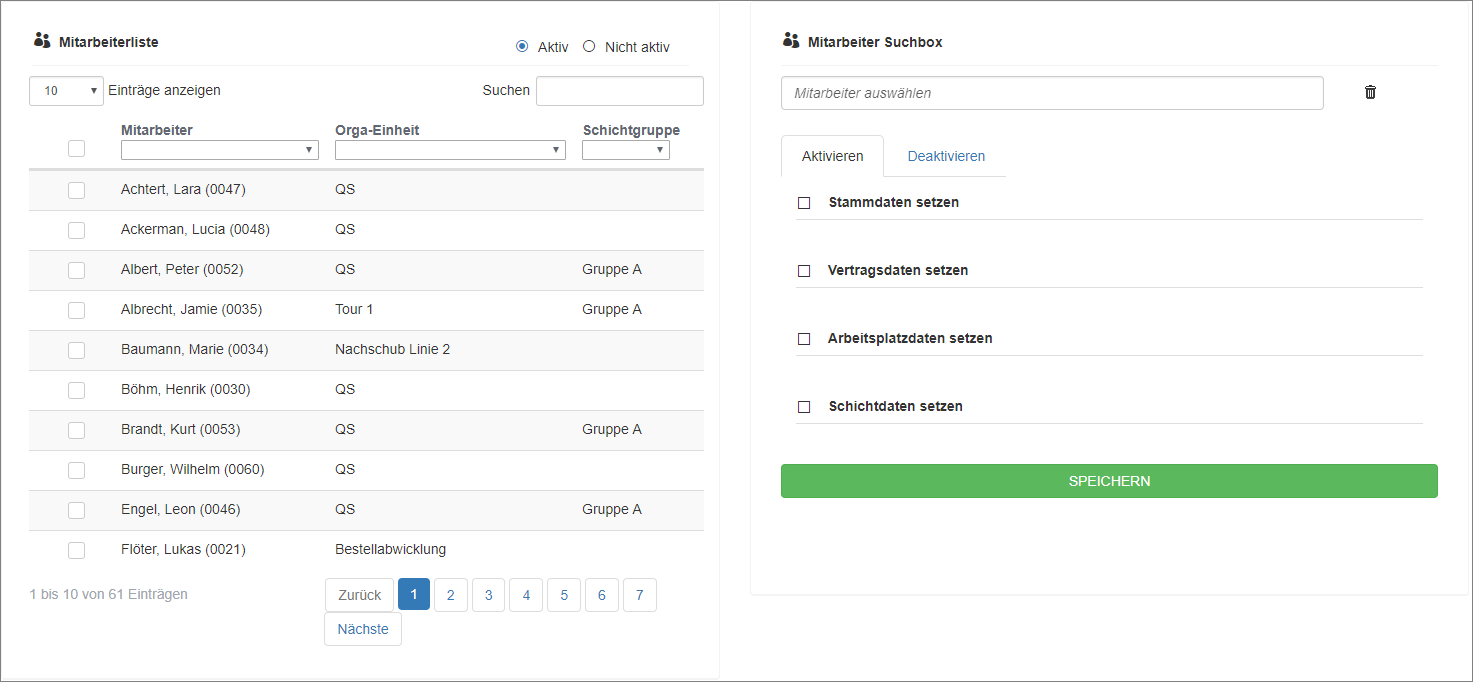Check the box for Ackerman, Lucia (0048)
Viewport: 1473px width, 682px height.
(76, 230)
